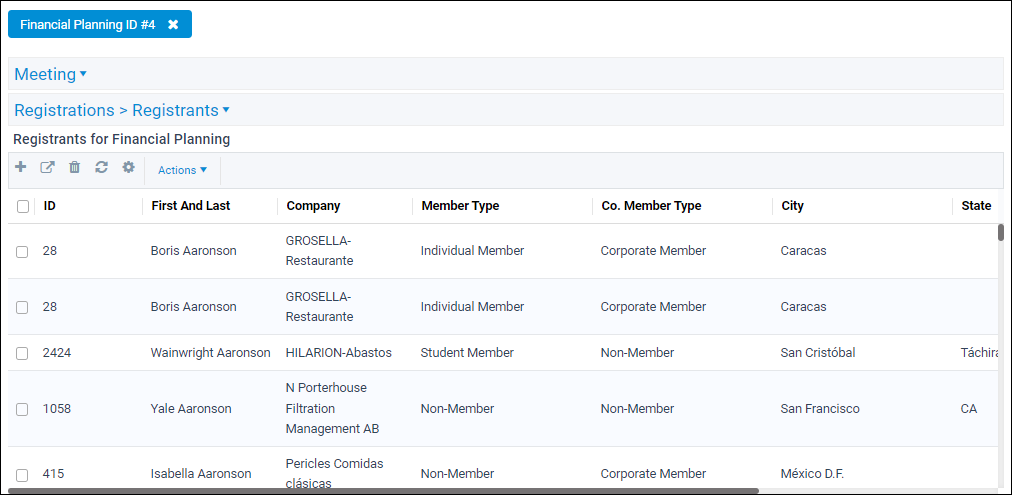Check the Isabella Aaronson row checkbox
Screen dimensions: 1012x495
click(x=23, y=475)
